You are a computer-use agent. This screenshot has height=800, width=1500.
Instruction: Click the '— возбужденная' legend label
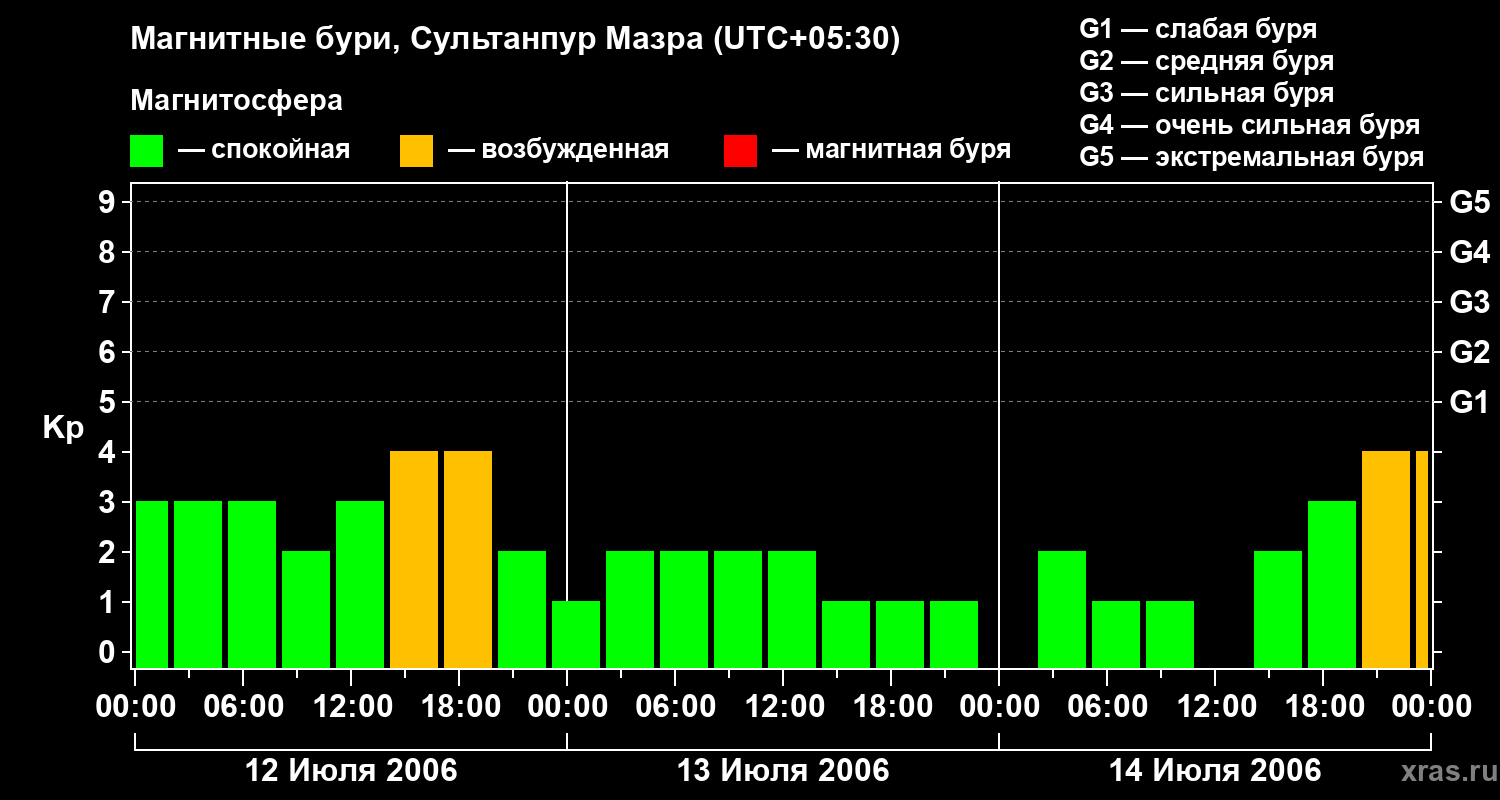[558, 150]
